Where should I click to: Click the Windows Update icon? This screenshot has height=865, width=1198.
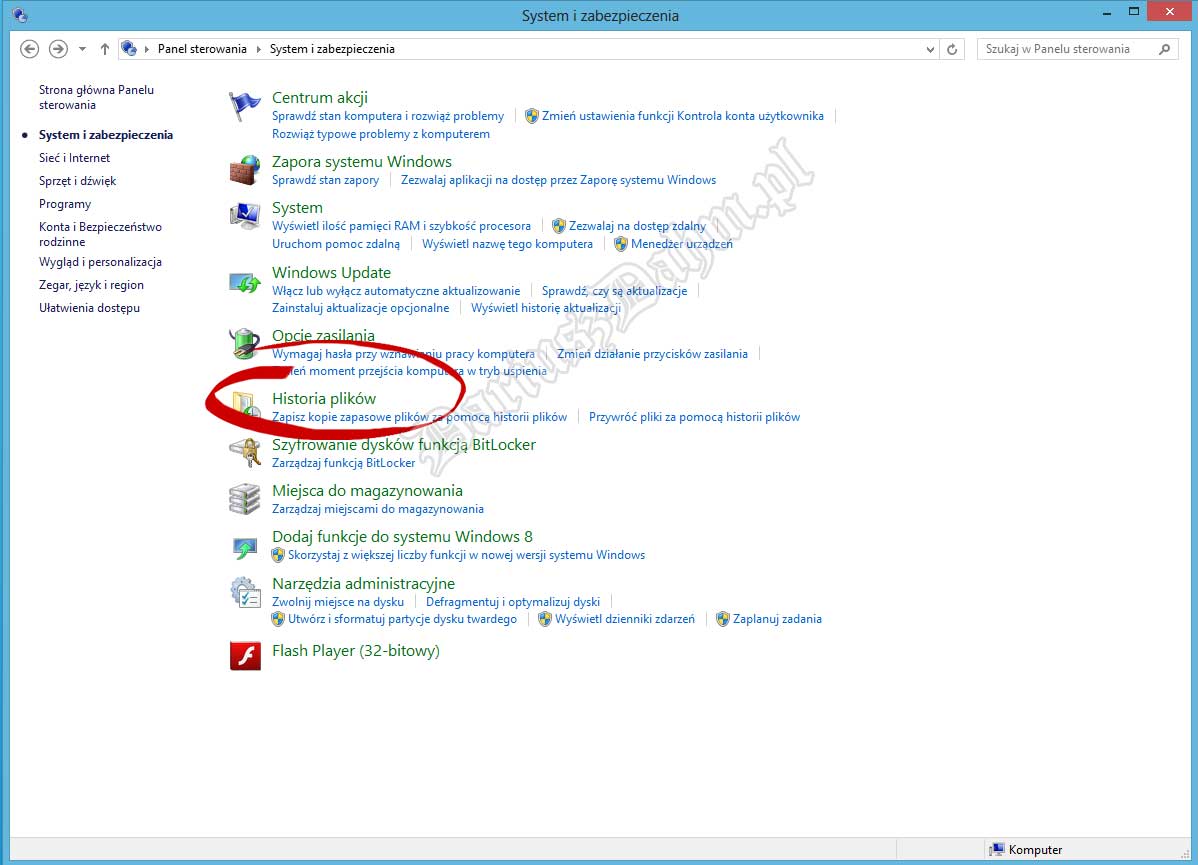244,283
